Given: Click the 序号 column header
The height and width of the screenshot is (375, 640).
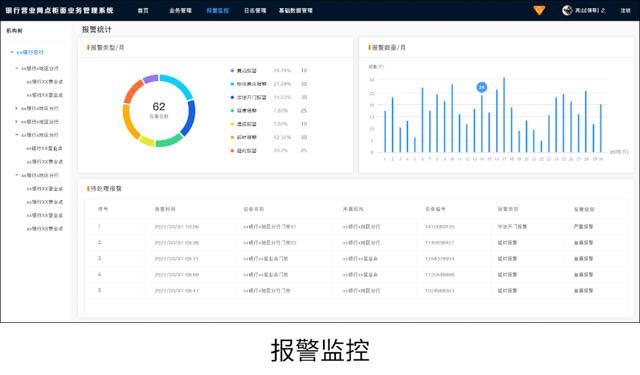Looking at the screenshot, I should click(x=103, y=209).
